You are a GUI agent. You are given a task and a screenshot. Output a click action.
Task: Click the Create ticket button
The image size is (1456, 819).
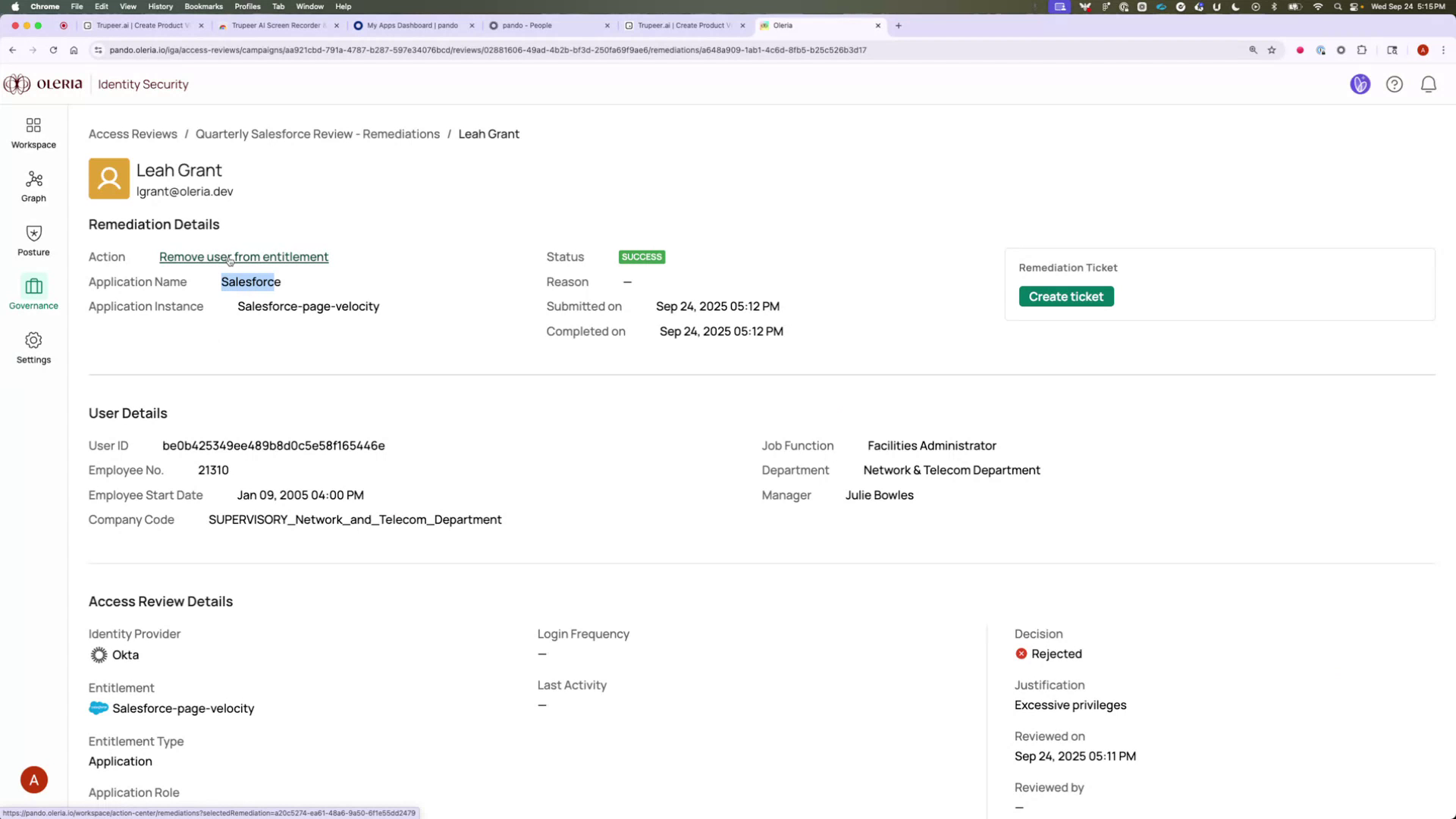pyautogui.click(x=1066, y=296)
